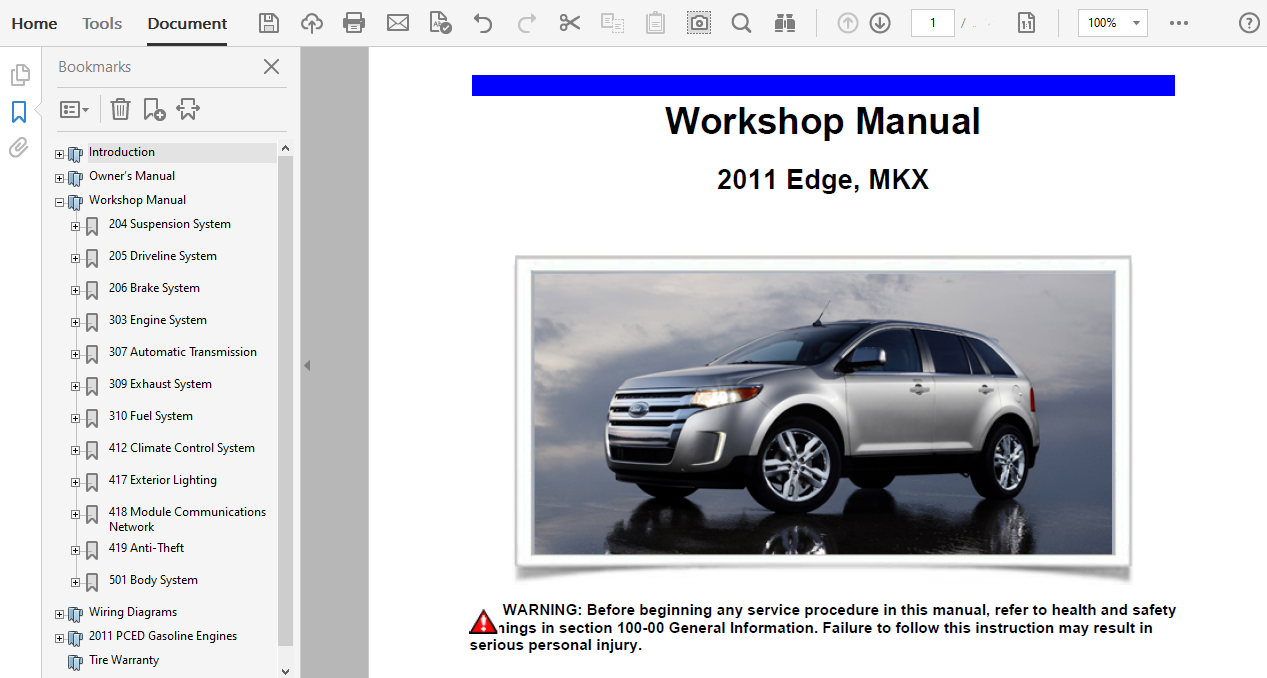Add a new bookmark icon
Screen dimensions: 1267x678
click(154, 109)
